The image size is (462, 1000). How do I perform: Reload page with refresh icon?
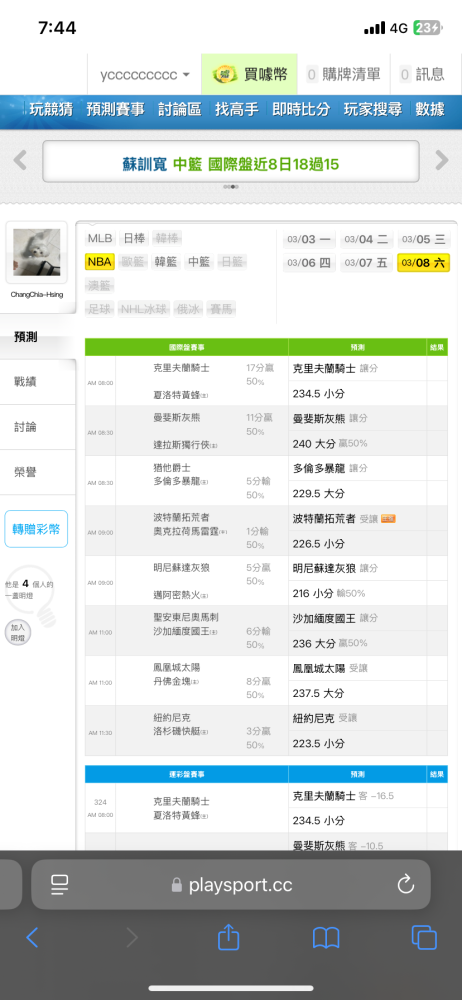[405, 885]
